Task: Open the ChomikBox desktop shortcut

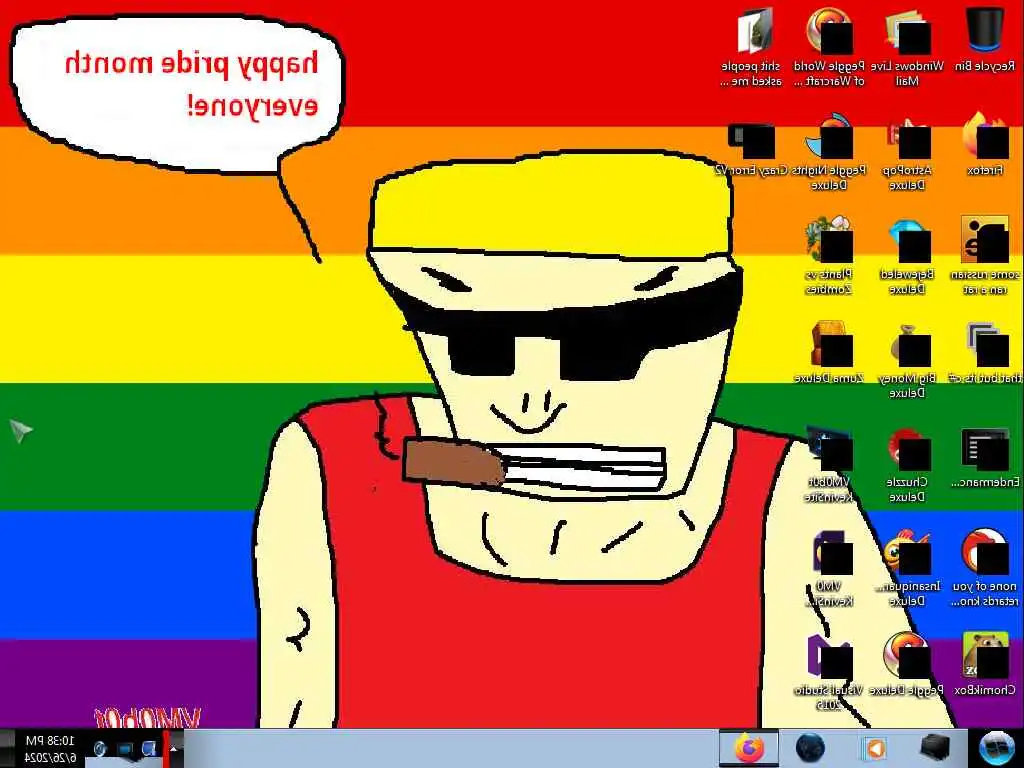Action: coord(985,664)
